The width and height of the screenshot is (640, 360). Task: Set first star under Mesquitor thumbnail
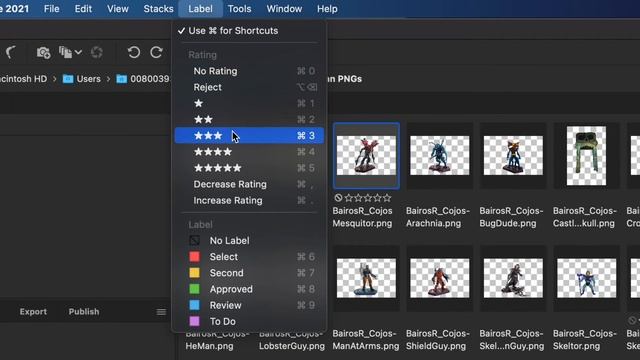tap(349, 198)
